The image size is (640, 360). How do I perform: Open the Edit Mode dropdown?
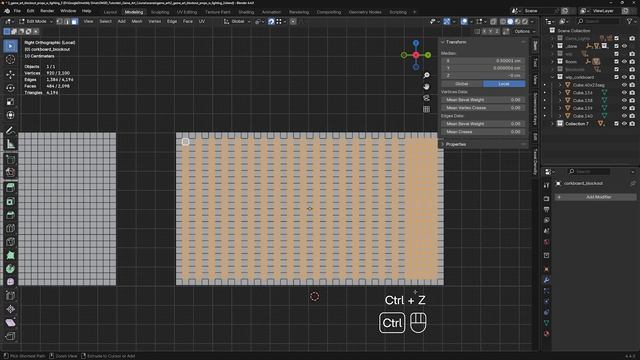point(36,21)
